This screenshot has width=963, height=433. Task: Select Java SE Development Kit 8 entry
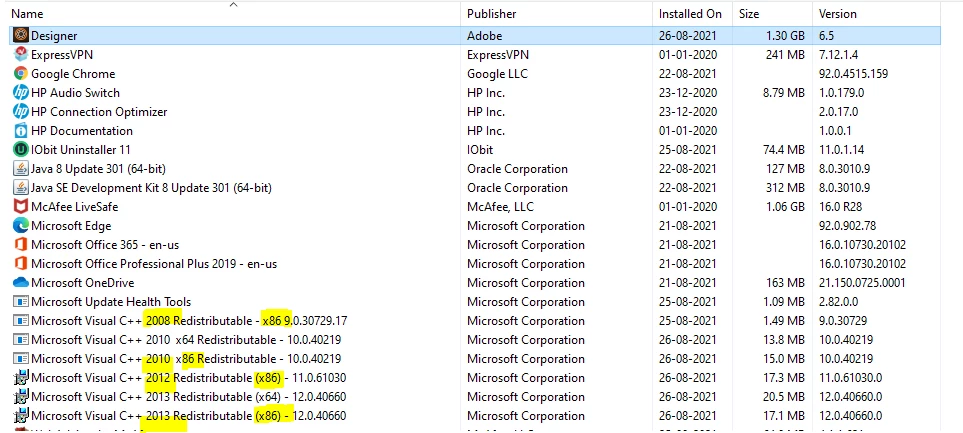[x=151, y=188]
